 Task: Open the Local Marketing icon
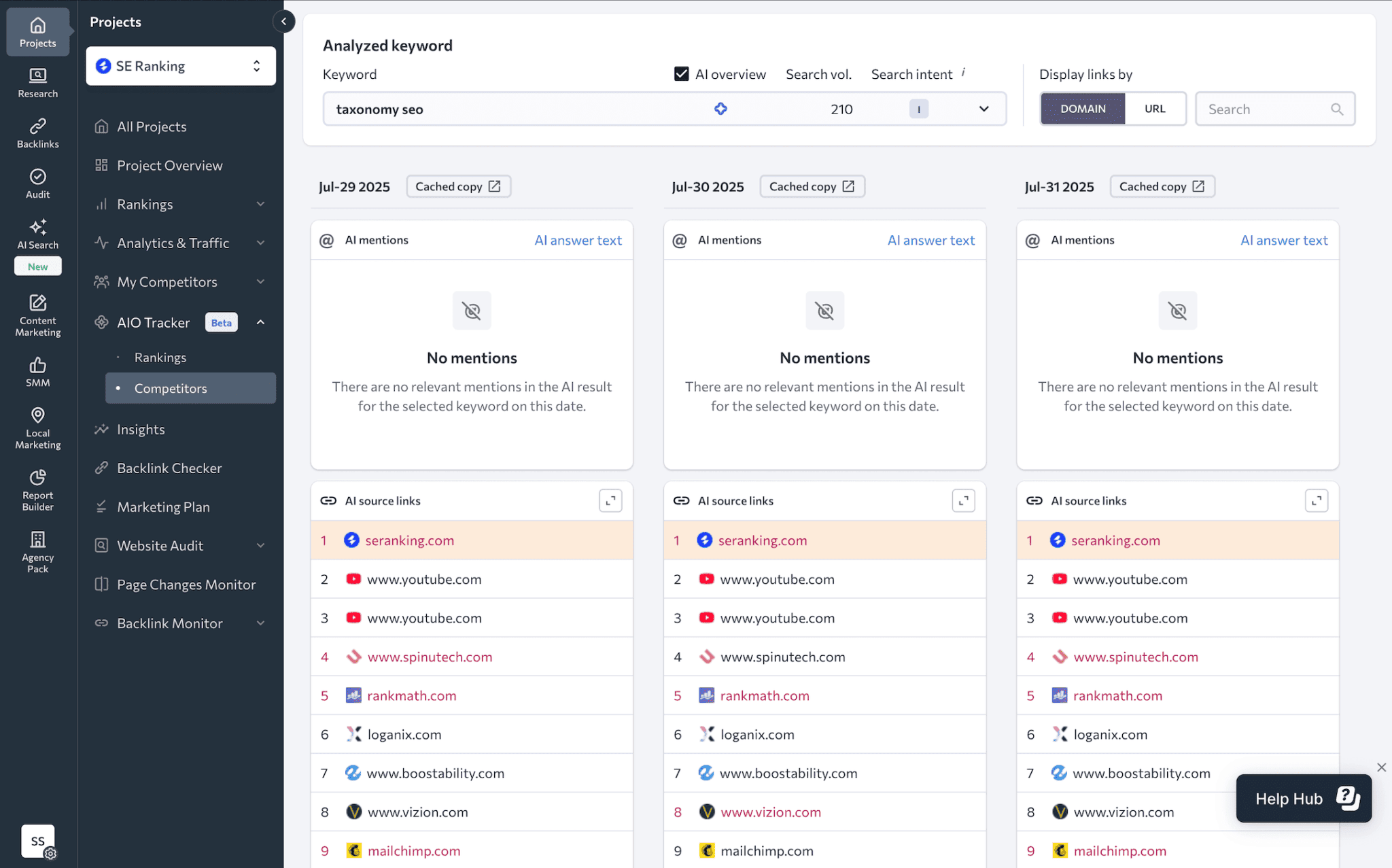[x=38, y=428]
